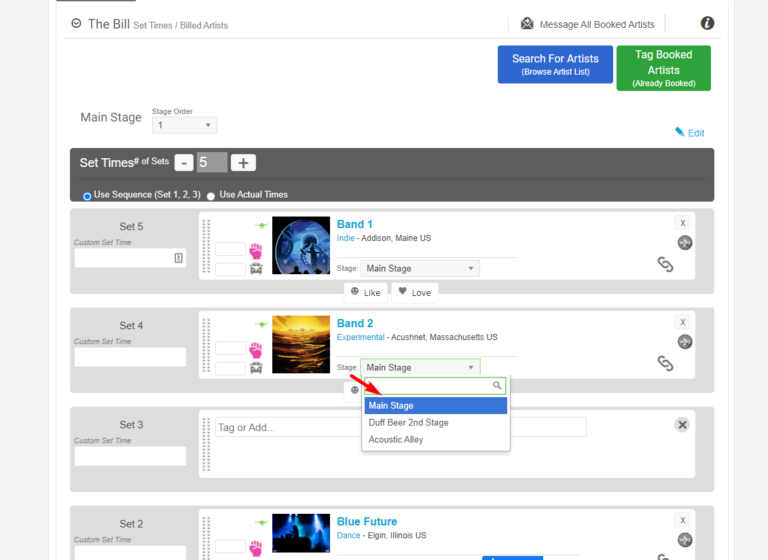Click the Indie genre link

pos(345,238)
